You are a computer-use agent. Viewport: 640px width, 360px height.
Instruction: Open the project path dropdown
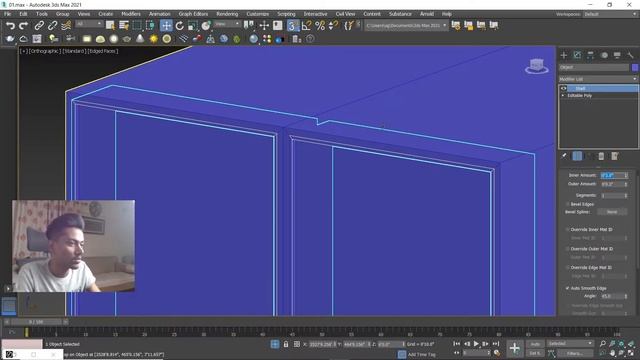coord(406,25)
